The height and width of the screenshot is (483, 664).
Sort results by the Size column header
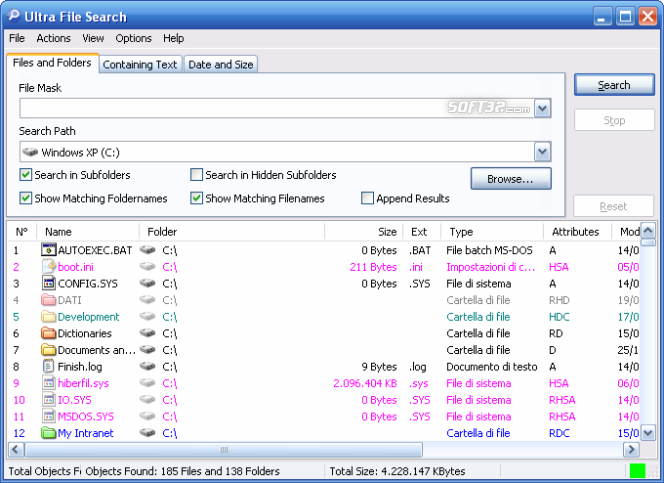(x=363, y=232)
